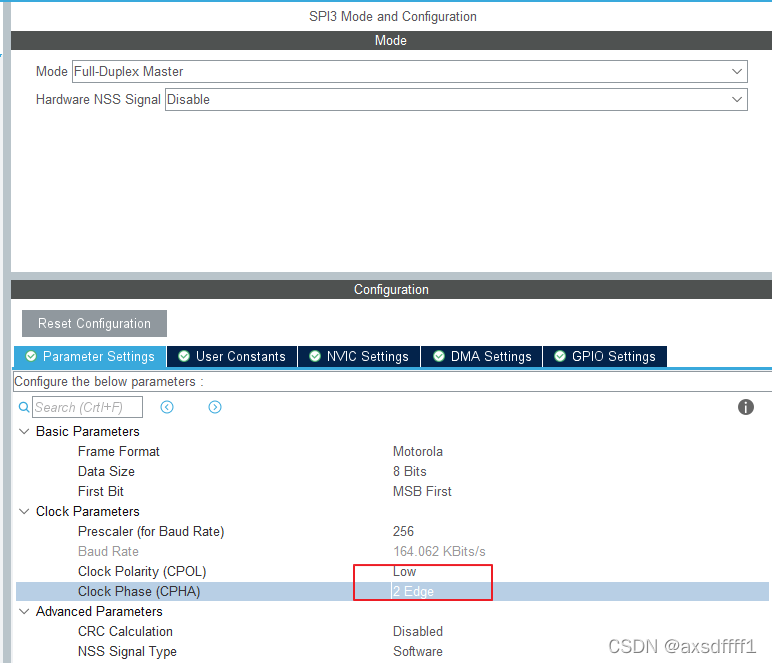772x663 pixels.
Task: Click the 8 Bits data size value
Action: [x=410, y=472]
